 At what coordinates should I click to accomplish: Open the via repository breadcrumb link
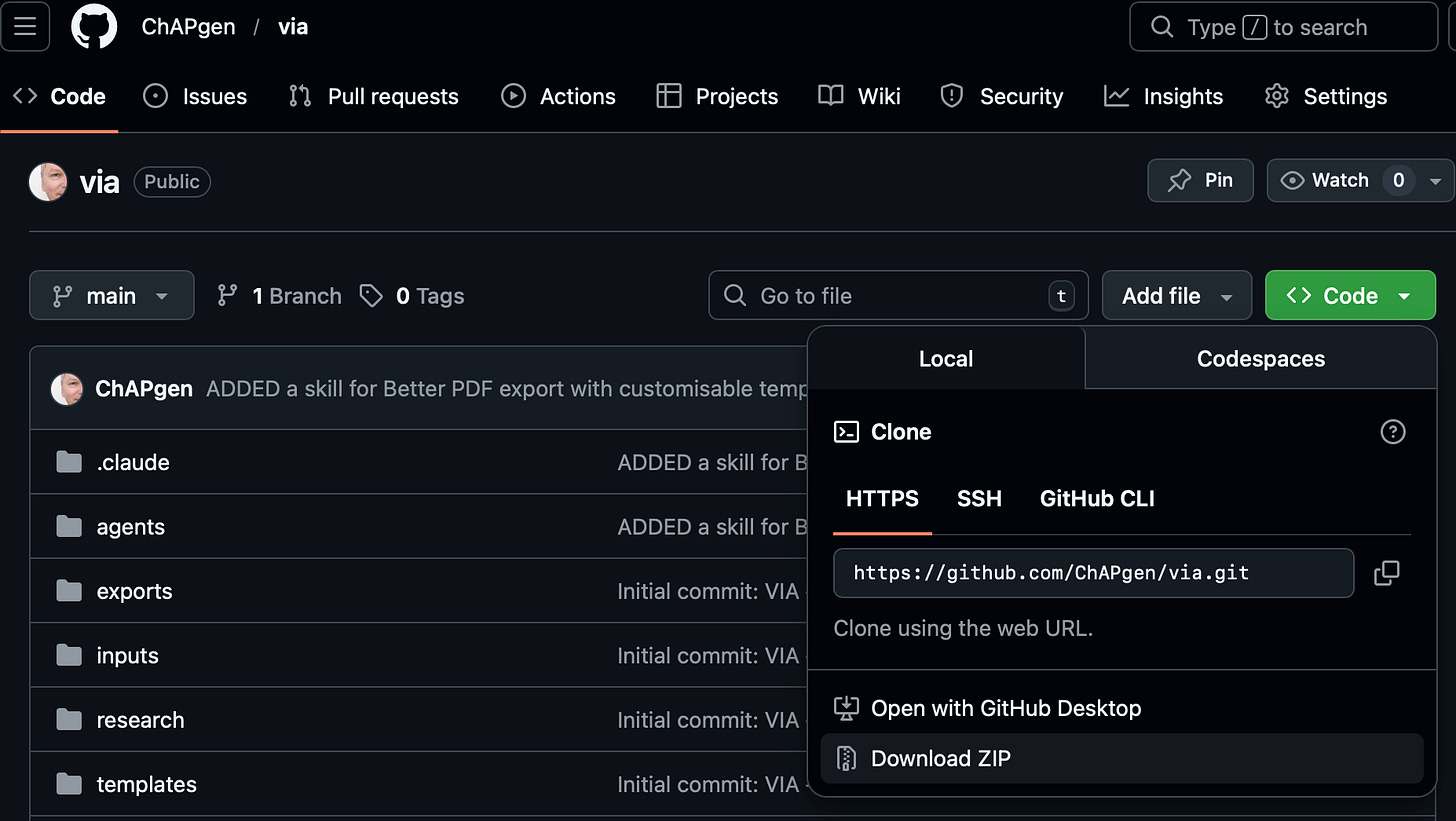coord(293,27)
